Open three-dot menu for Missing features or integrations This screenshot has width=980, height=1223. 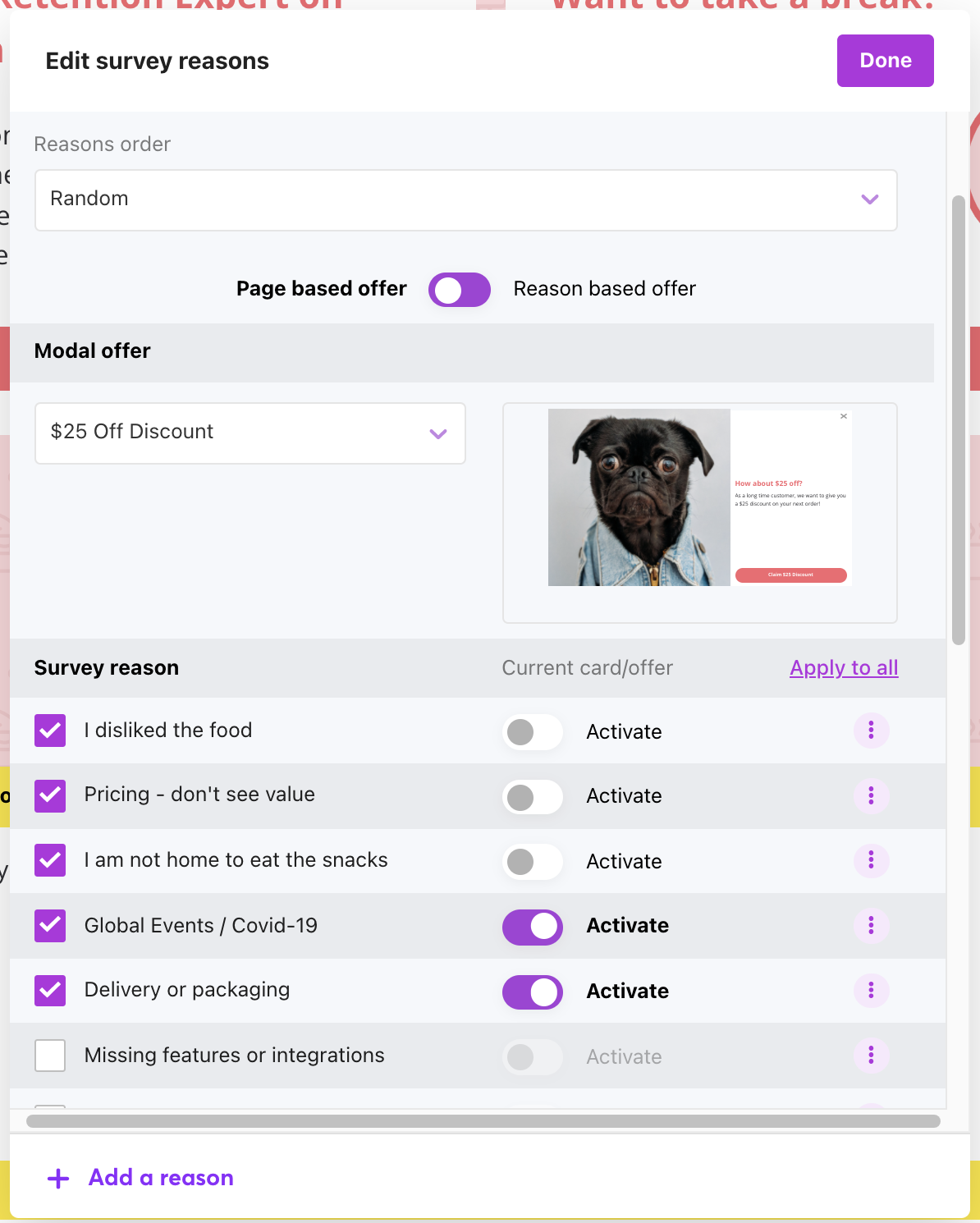[871, 1055]
